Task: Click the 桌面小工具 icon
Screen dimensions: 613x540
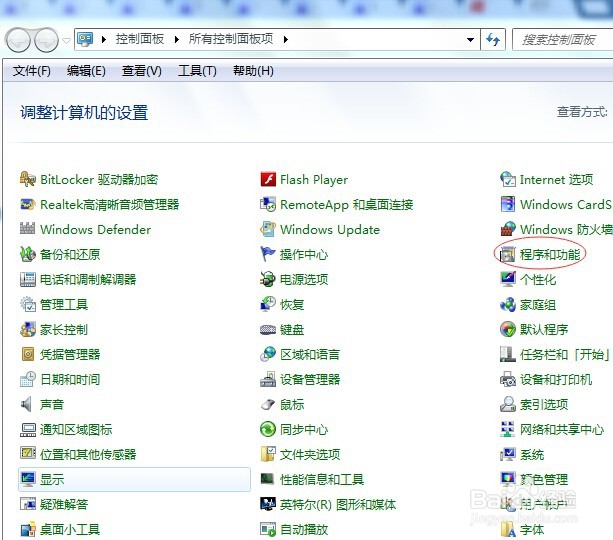Action: point(27,529)
